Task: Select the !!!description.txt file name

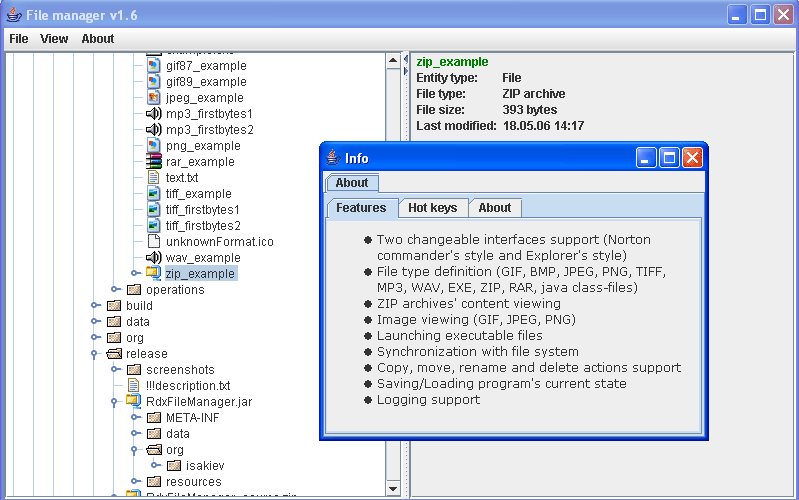Action: [188, 385]
